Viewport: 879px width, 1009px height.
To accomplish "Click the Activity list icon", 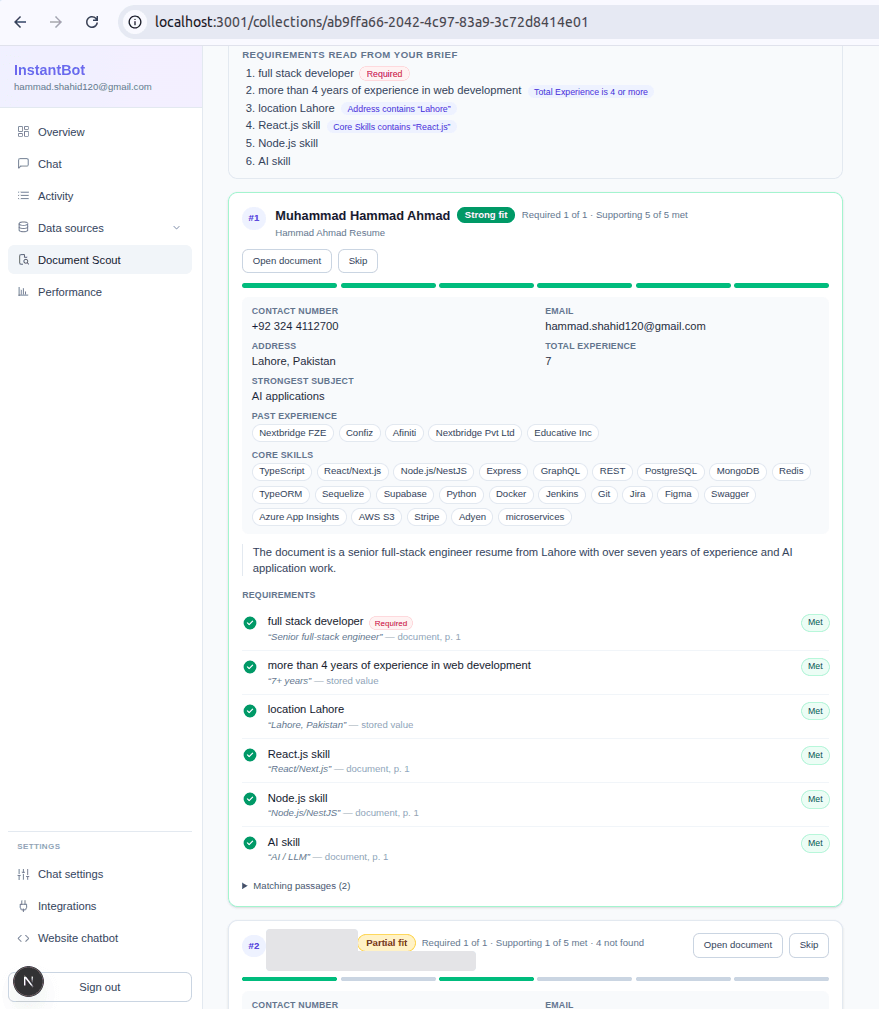I will [x=24, y=196].
